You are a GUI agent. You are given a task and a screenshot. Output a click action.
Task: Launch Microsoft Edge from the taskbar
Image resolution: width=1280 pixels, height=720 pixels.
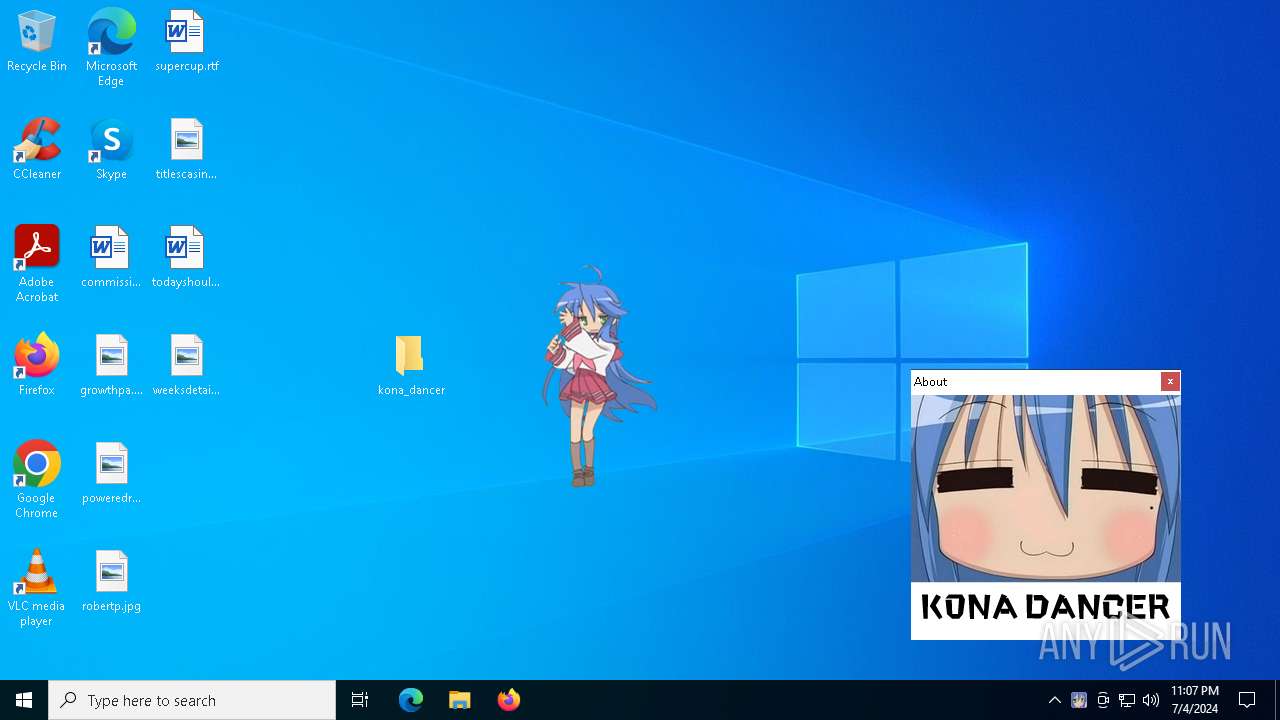pyautogui.click(x=411, y=700)
